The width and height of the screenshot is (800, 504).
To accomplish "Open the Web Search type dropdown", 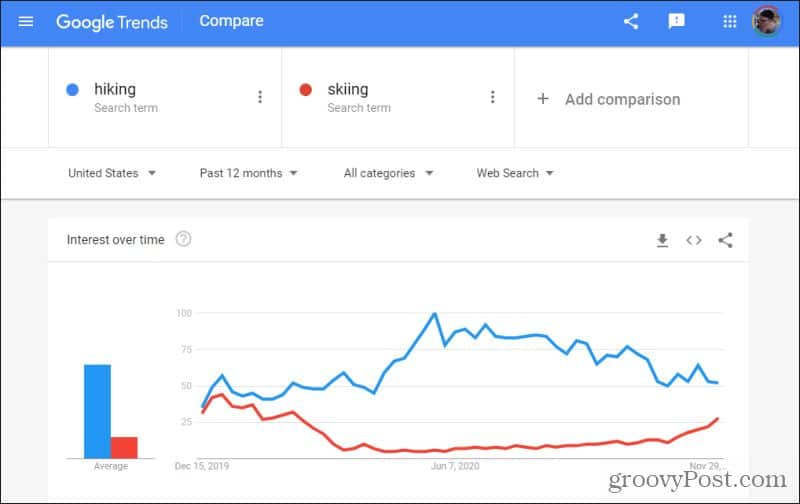I will 515,173.
